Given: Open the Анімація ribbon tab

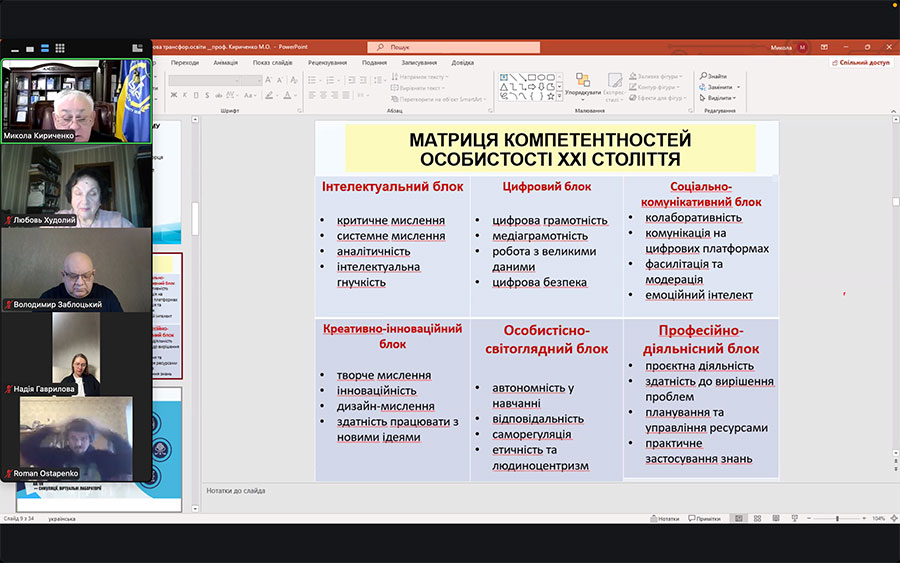Looking at the screenshot, I should click(225, 62).
